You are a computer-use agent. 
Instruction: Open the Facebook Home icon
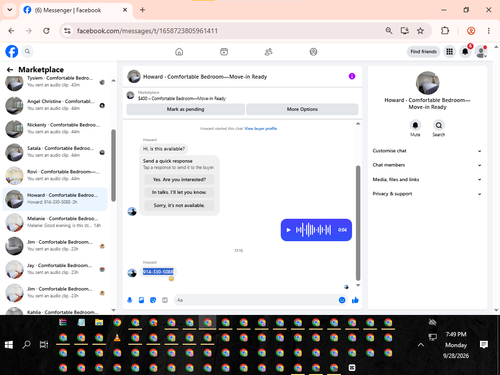click(x=179, y=52)
